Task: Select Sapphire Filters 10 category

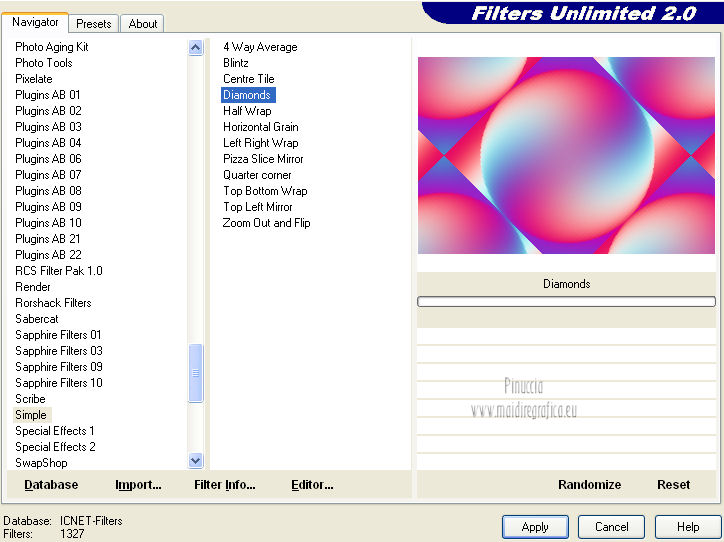Action: pos(59,383)
